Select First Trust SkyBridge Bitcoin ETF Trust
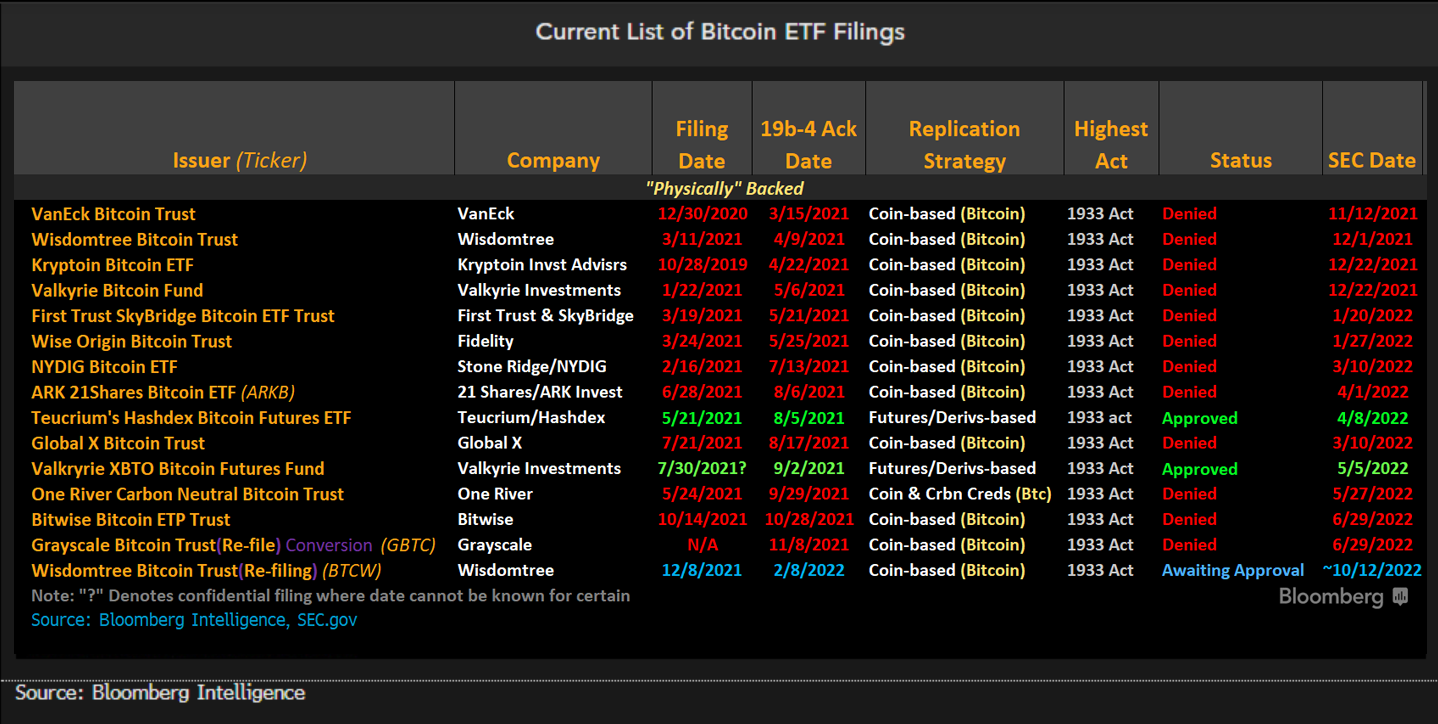This screenshot has height=724, width=1438. [183, 316]
